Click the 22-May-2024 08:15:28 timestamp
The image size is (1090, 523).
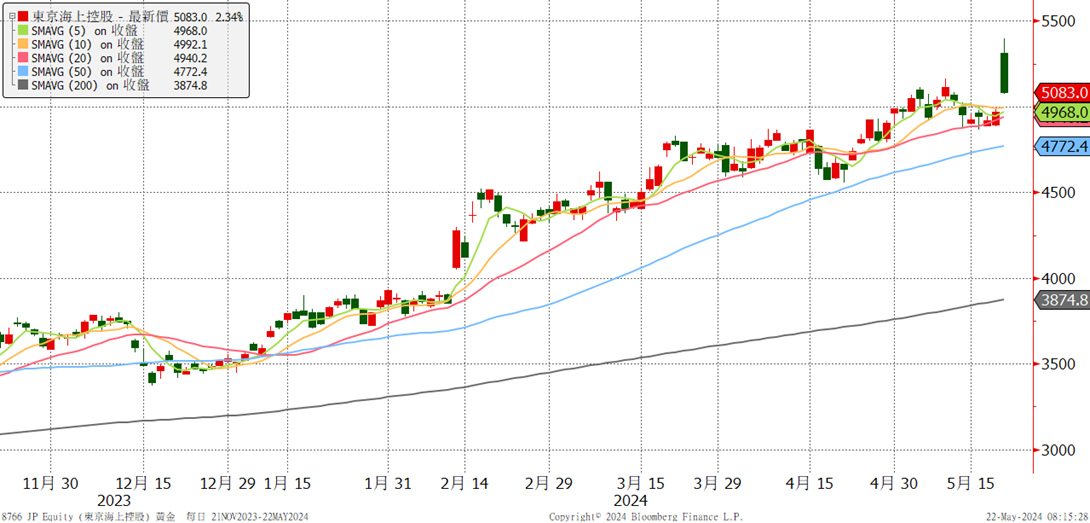tap(1037, 517)
